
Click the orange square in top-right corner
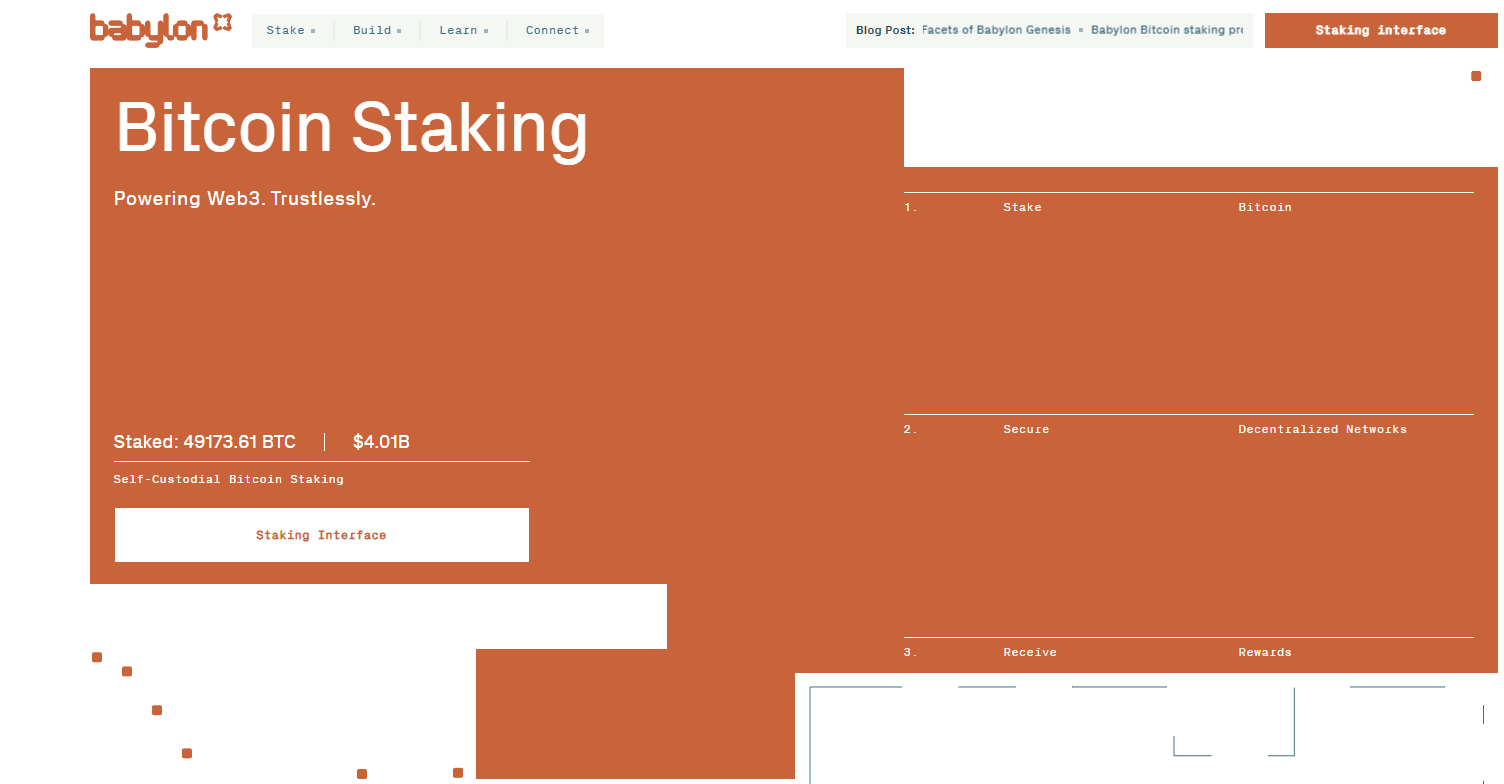click(1475, 76)
